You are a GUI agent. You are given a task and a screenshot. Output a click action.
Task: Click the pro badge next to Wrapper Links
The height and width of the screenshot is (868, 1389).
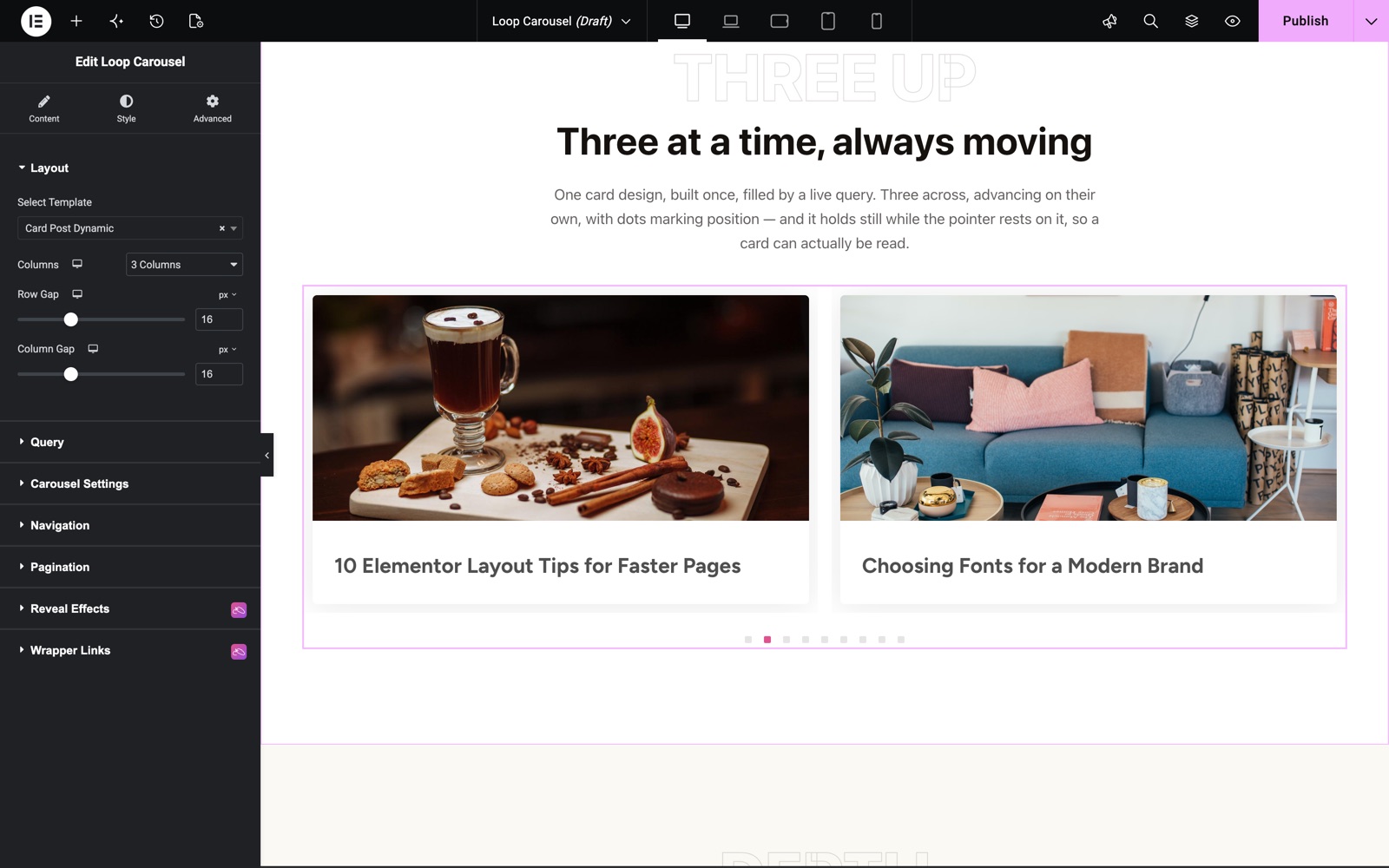pyautogui.click(x=239, y=651)
